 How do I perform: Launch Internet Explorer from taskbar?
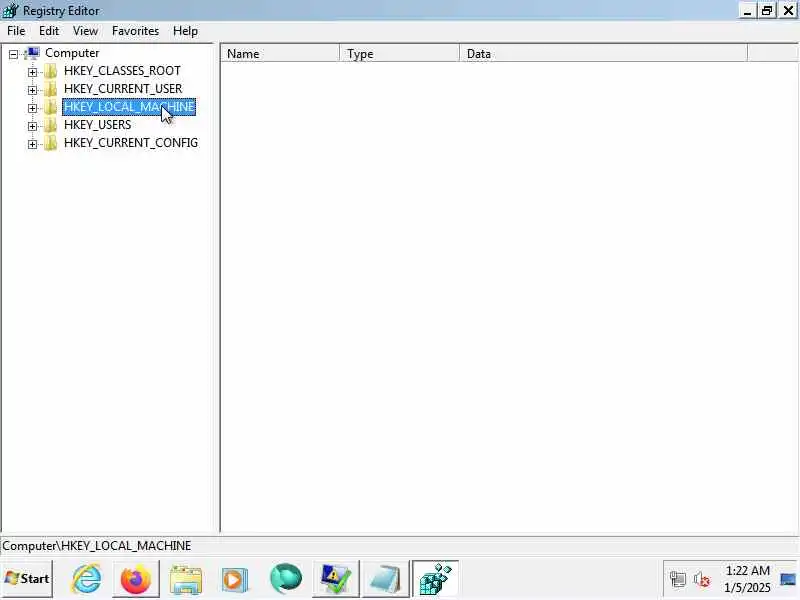point(86,579)
